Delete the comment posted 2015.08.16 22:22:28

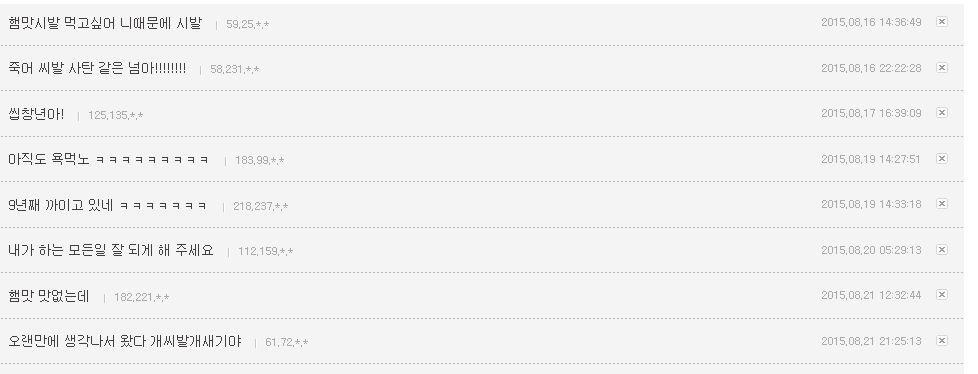click(942, 67)
